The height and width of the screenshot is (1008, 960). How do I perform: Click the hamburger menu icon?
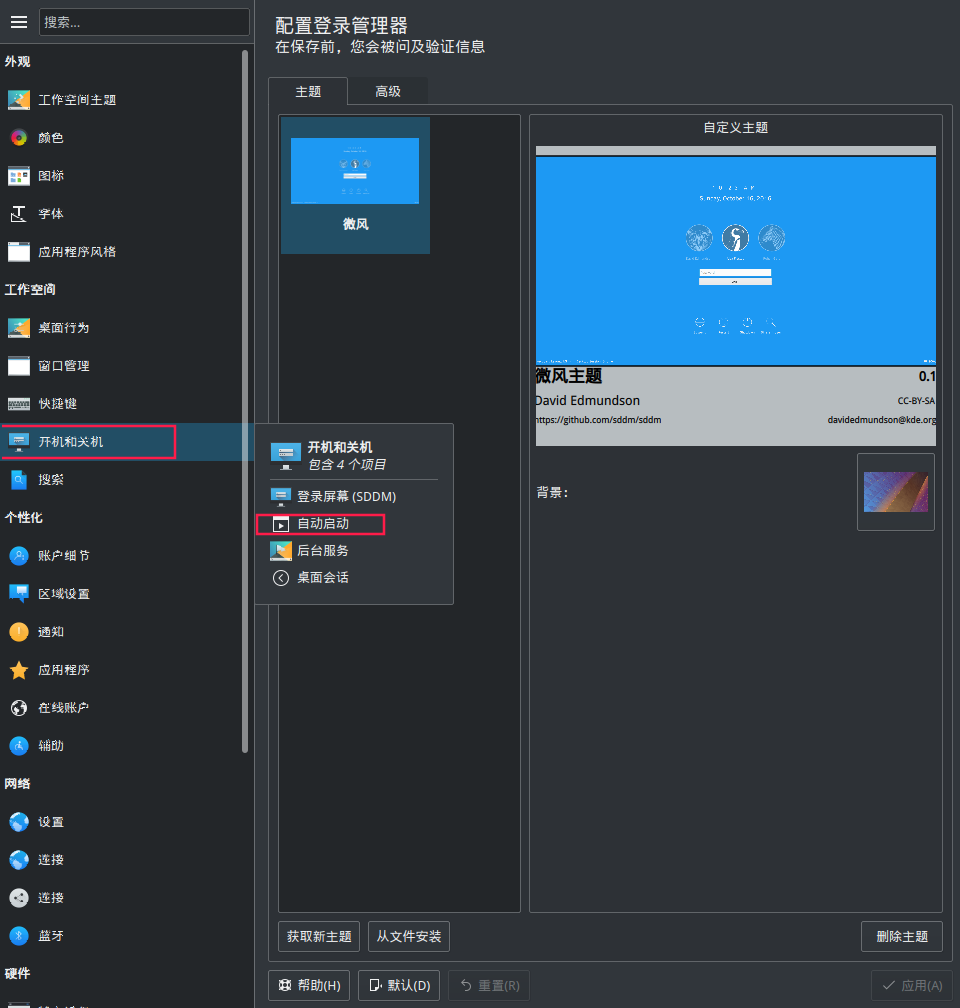(18, 22)
